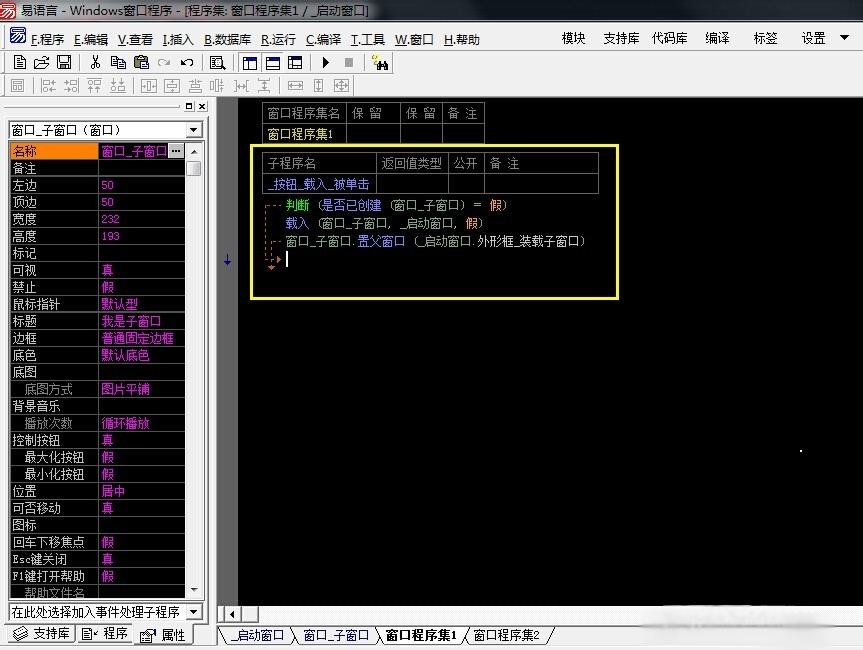Switch to the 属性 panel tab
Image resolution: width=863 pixels, height=650 pixels.
click(x=163, y=635)
